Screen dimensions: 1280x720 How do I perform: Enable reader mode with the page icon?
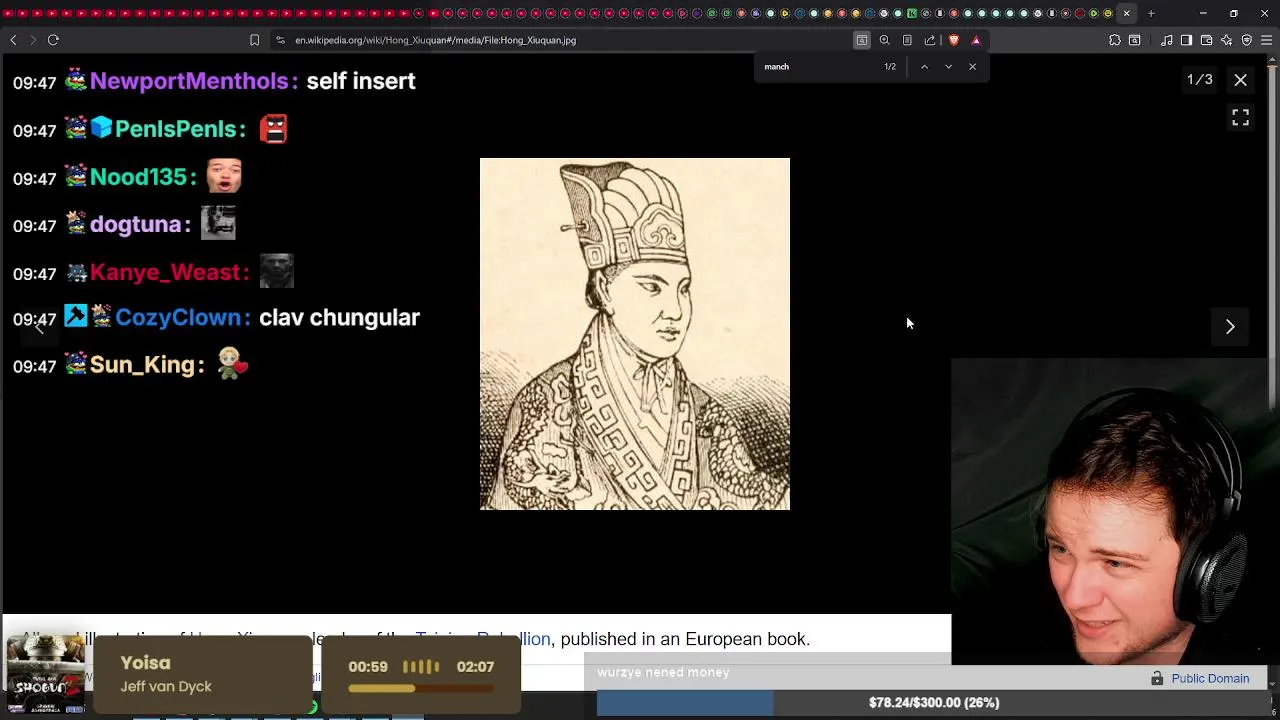[x=907, y=40]
